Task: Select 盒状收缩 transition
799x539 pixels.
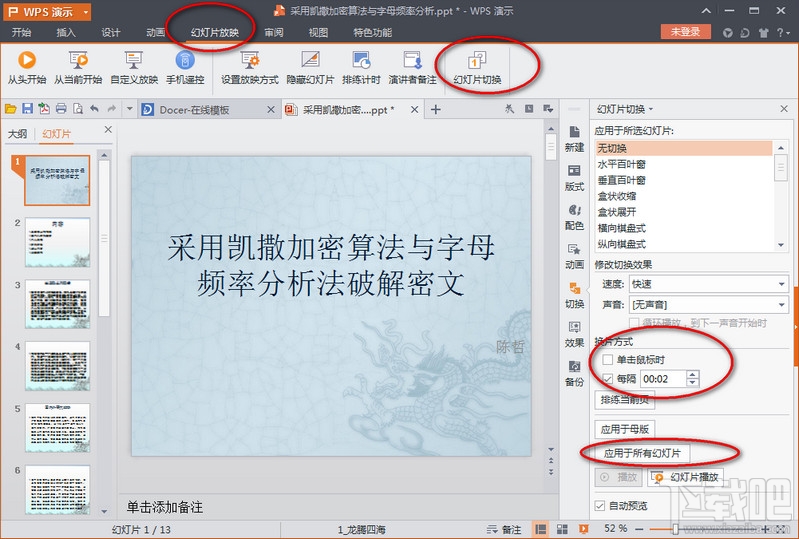Action: [684, 196]
